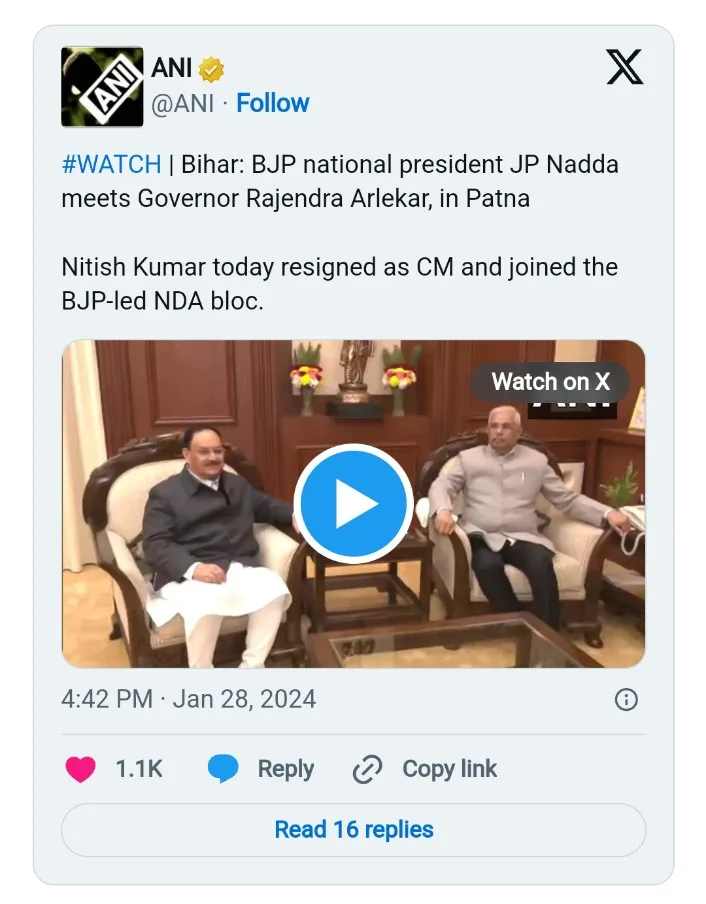The image size is (706, 904).
Task: Click the 1.1K likes count
Action: [x=139, y=769]
